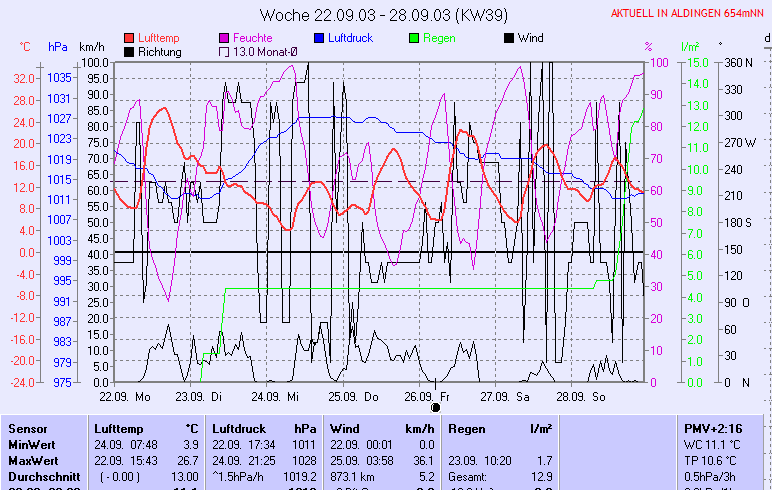Click the Sensor column header
The height and width of the screenshot is (490, 772).
pyautogui.click(x=27, y=428)
